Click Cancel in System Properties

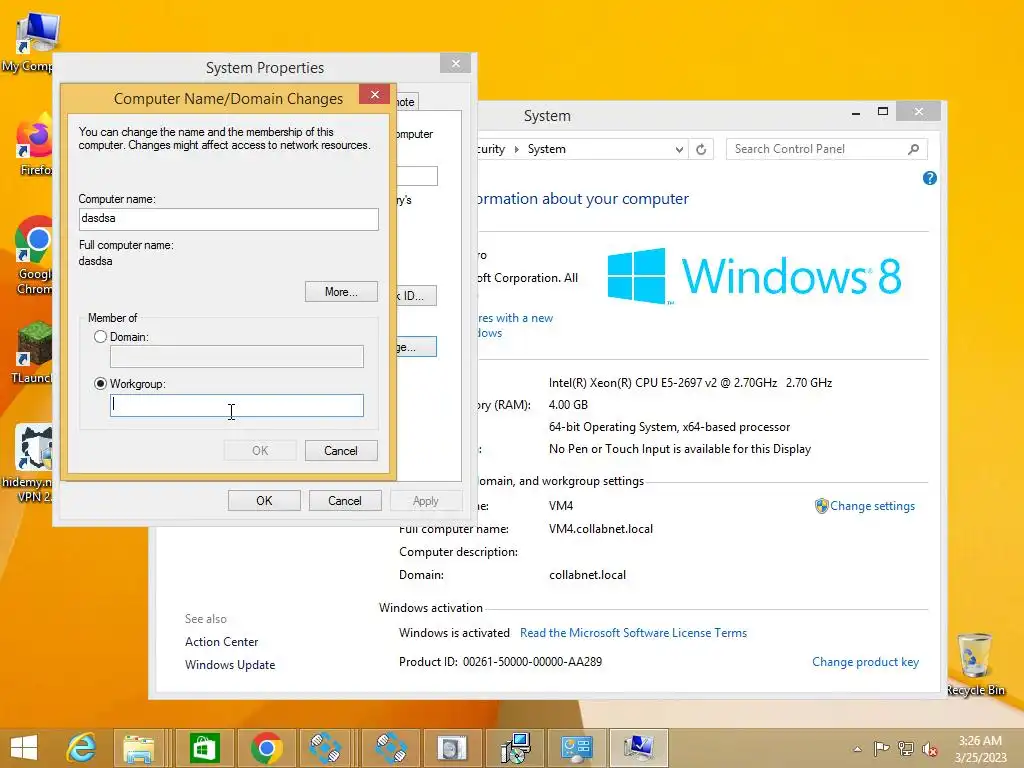(x=345, y=501)
